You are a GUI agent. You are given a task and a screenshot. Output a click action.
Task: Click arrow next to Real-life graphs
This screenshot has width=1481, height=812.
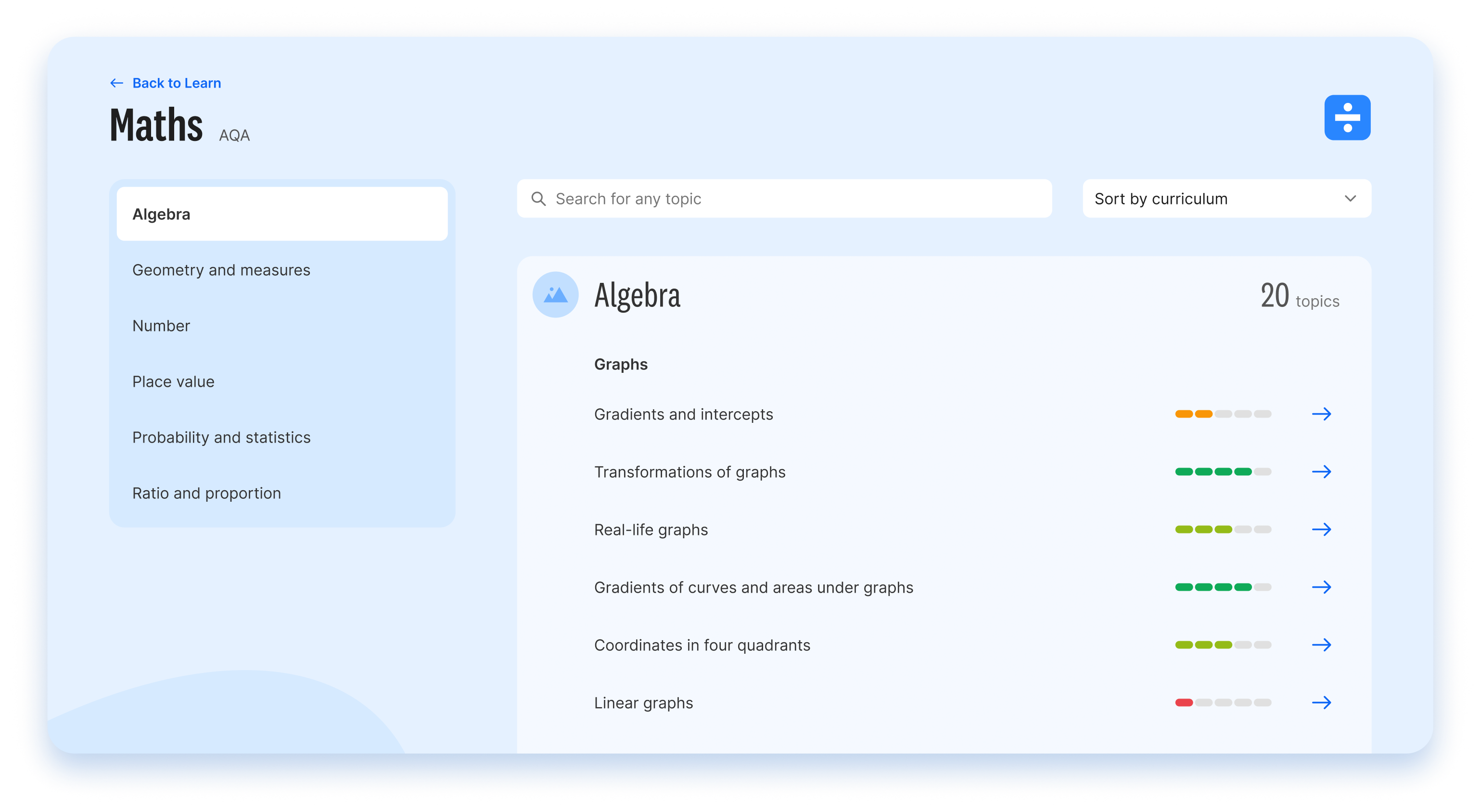tap(1321, 529)
